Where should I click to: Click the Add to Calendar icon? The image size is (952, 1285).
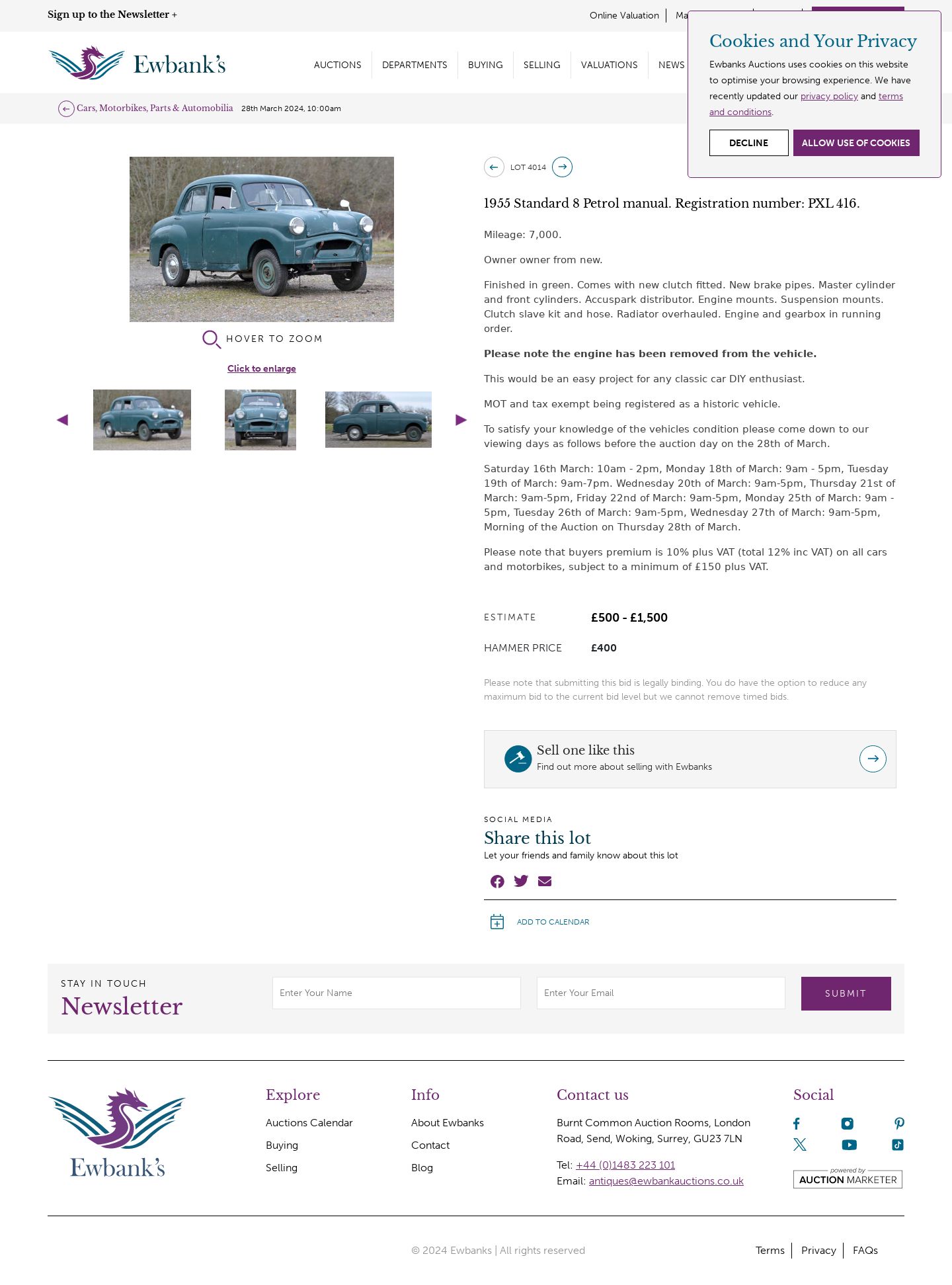(x=497, y=922)
